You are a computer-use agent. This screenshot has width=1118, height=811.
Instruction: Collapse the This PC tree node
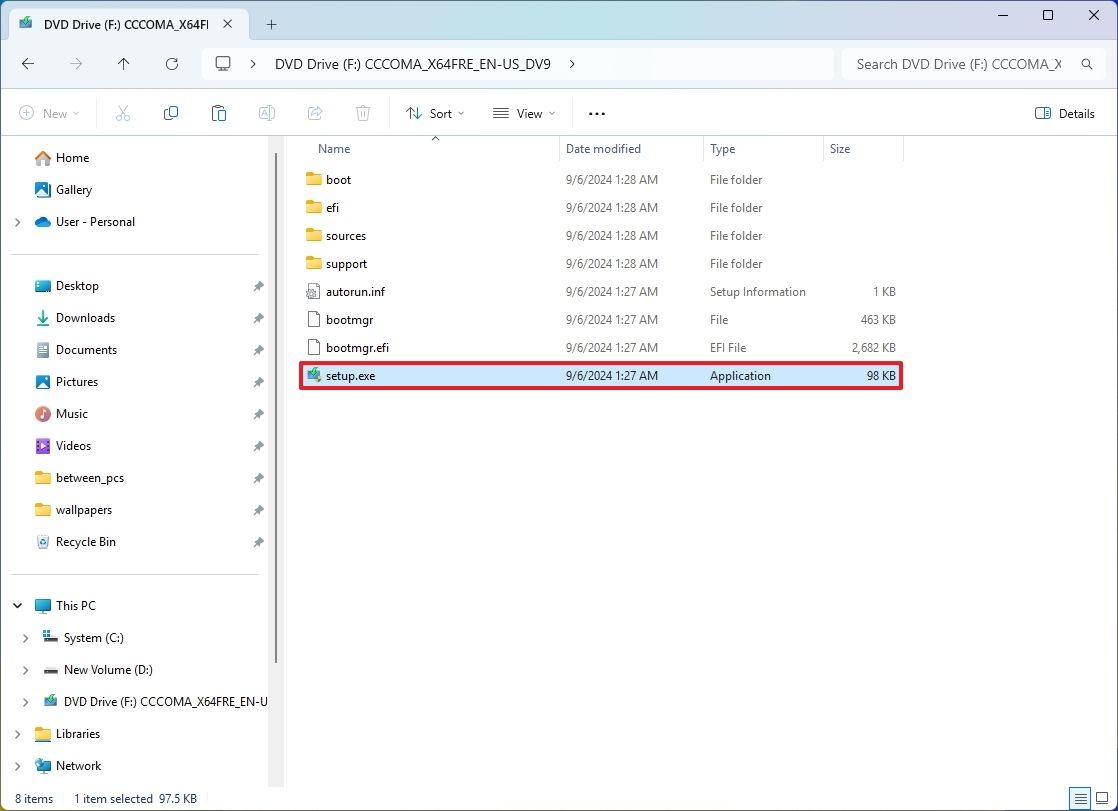pyautogui.click(x=17, y=605)
